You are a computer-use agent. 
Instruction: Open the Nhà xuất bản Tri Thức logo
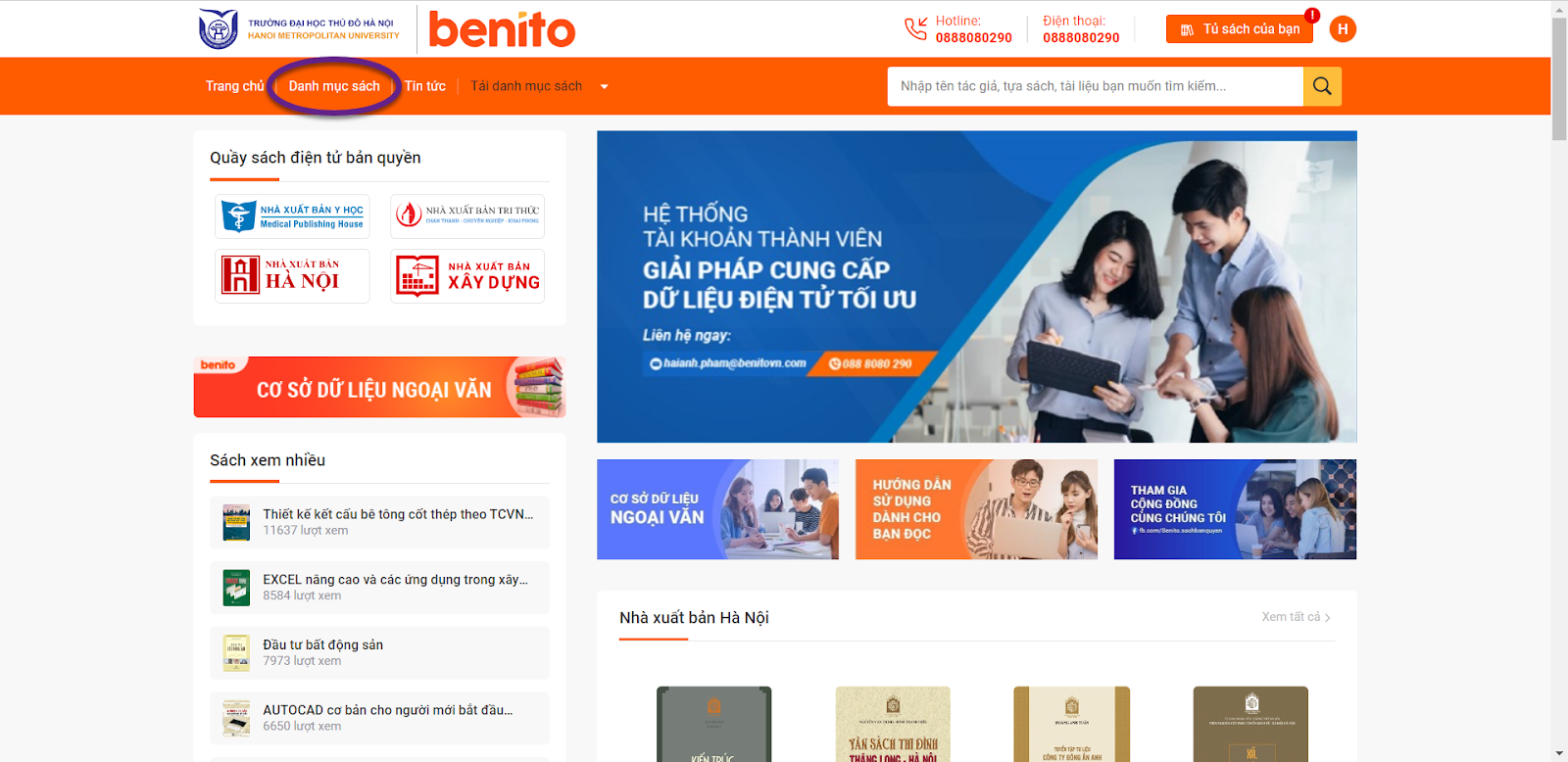[x=467, y=216]
